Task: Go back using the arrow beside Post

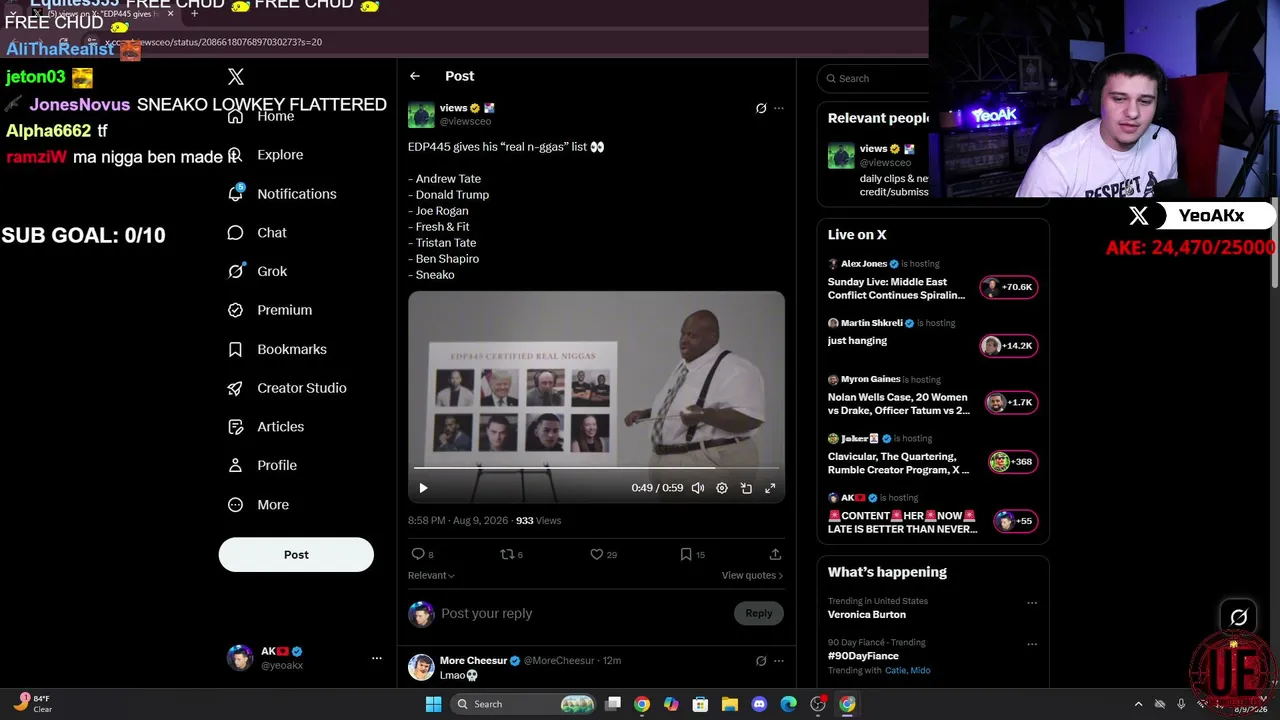Action: (415, 76)
